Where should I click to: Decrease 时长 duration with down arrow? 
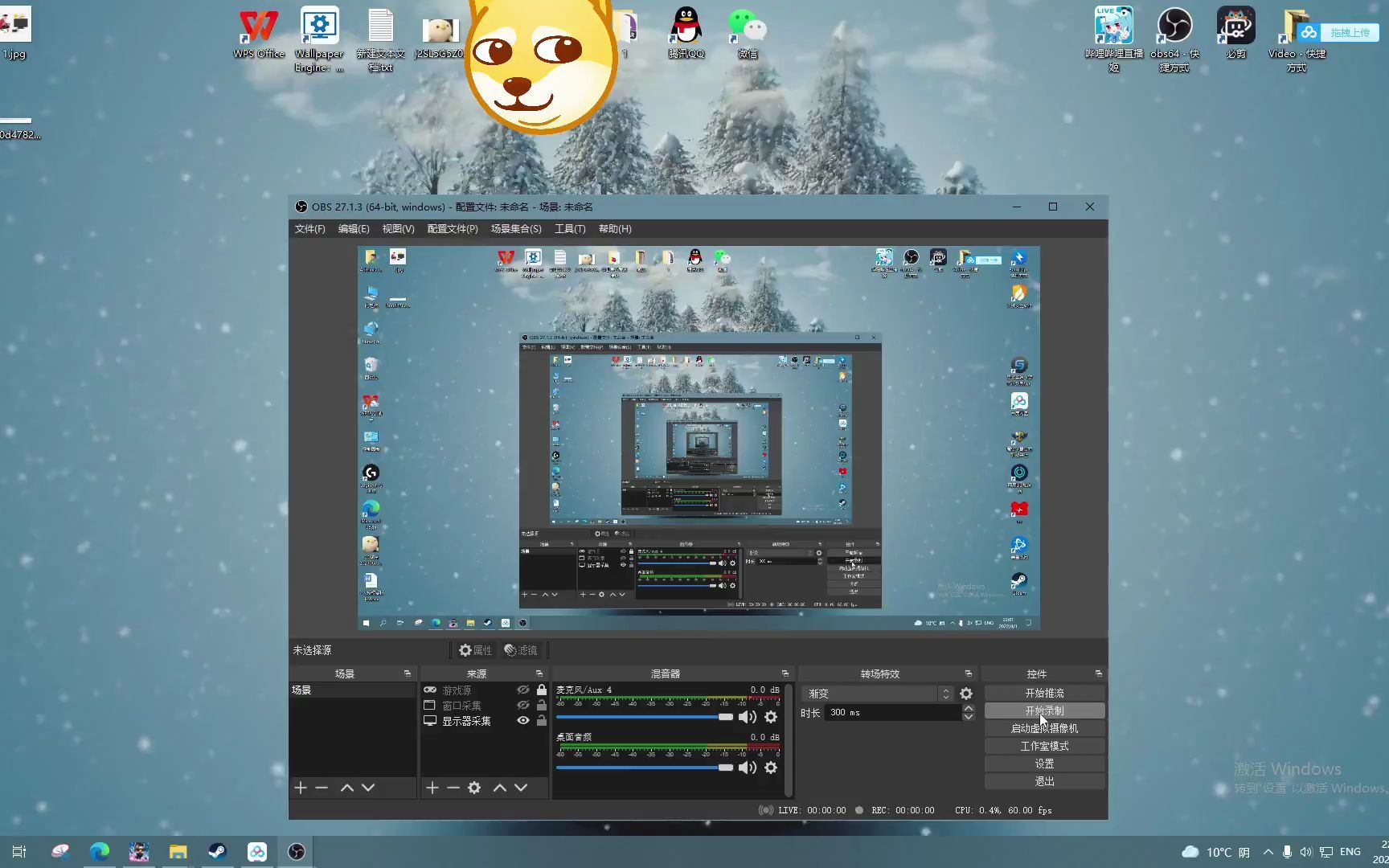pyautogui.click(x=969, y=717)
